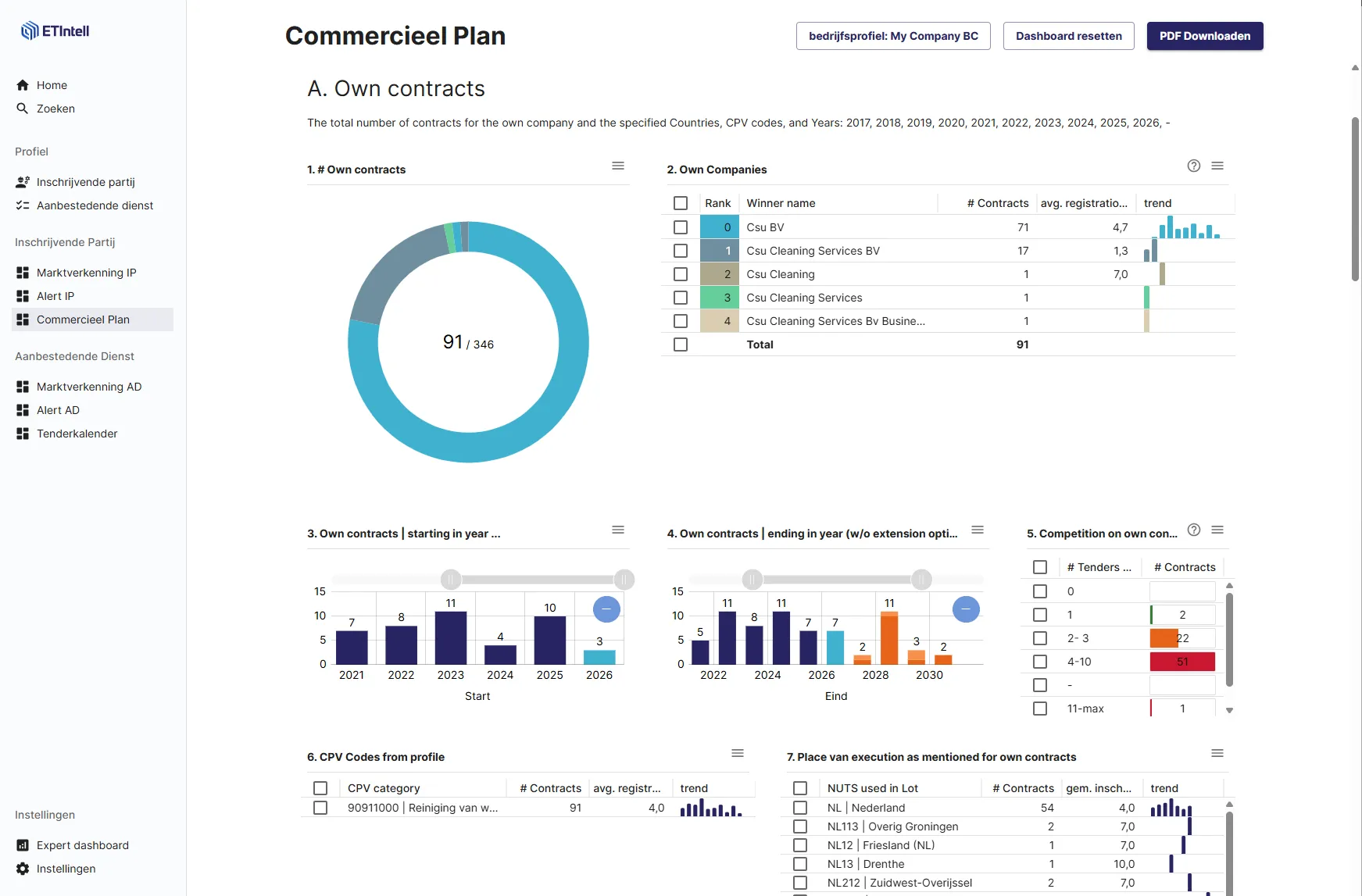Open help icon for Own Companies panel

click(x=1194, y=166)
